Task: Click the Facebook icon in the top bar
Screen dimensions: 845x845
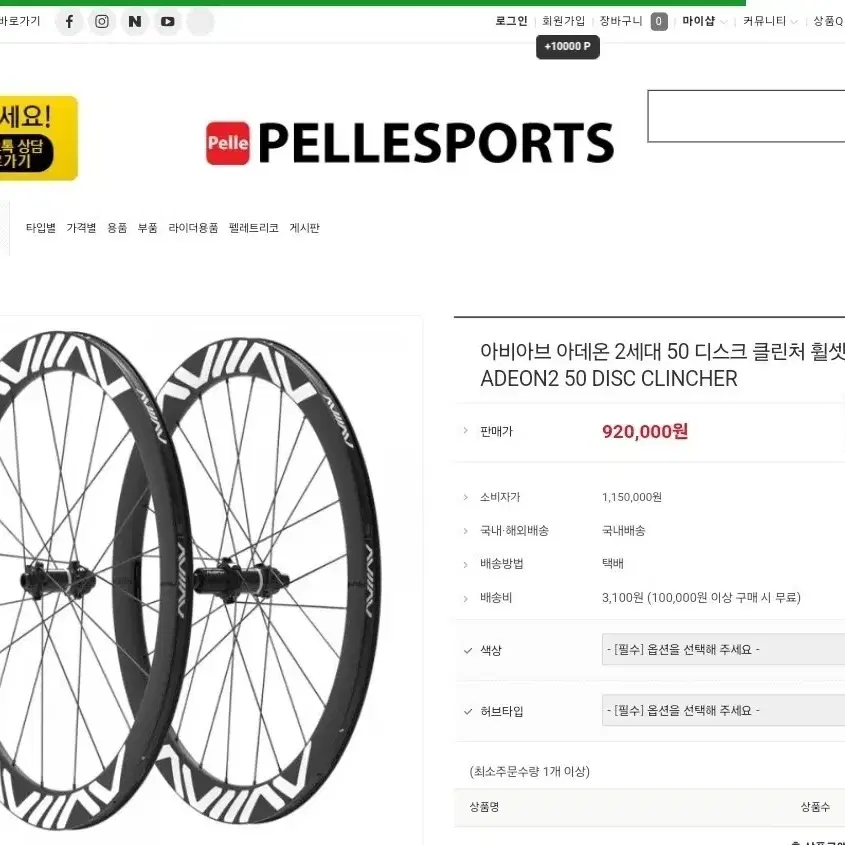Action: 69,21
